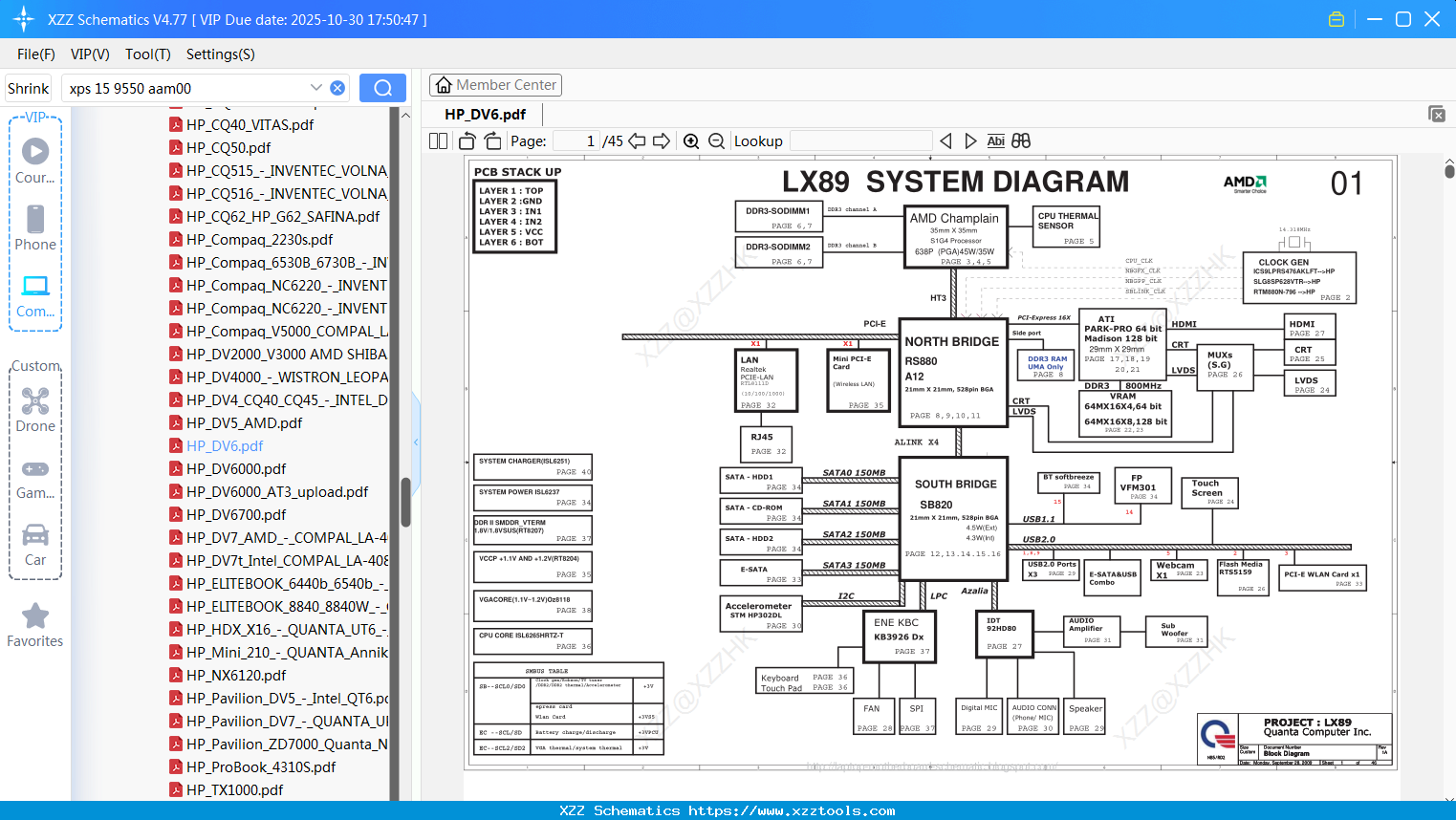Click the file list vertical scrollbar thumb
Image resolution: width=1456 pixels, height=820 pixels.
(x=405, y=502)
